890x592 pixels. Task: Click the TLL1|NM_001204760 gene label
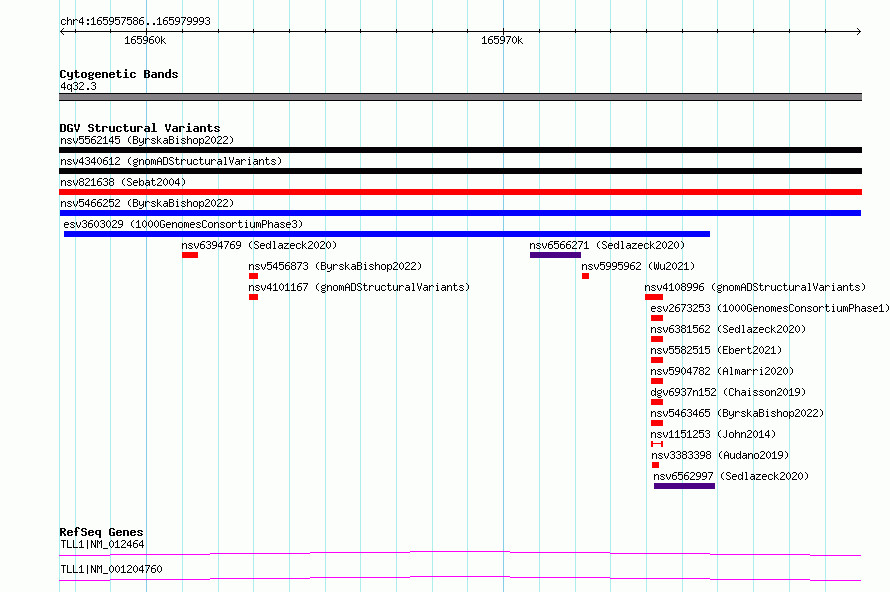coord(111,569)
